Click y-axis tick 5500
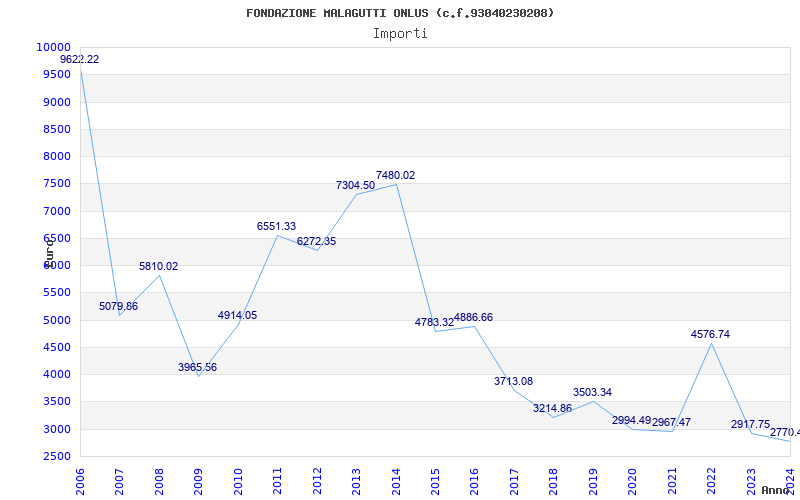This screenshot has width=800, height=500. (x=57, y=292)
